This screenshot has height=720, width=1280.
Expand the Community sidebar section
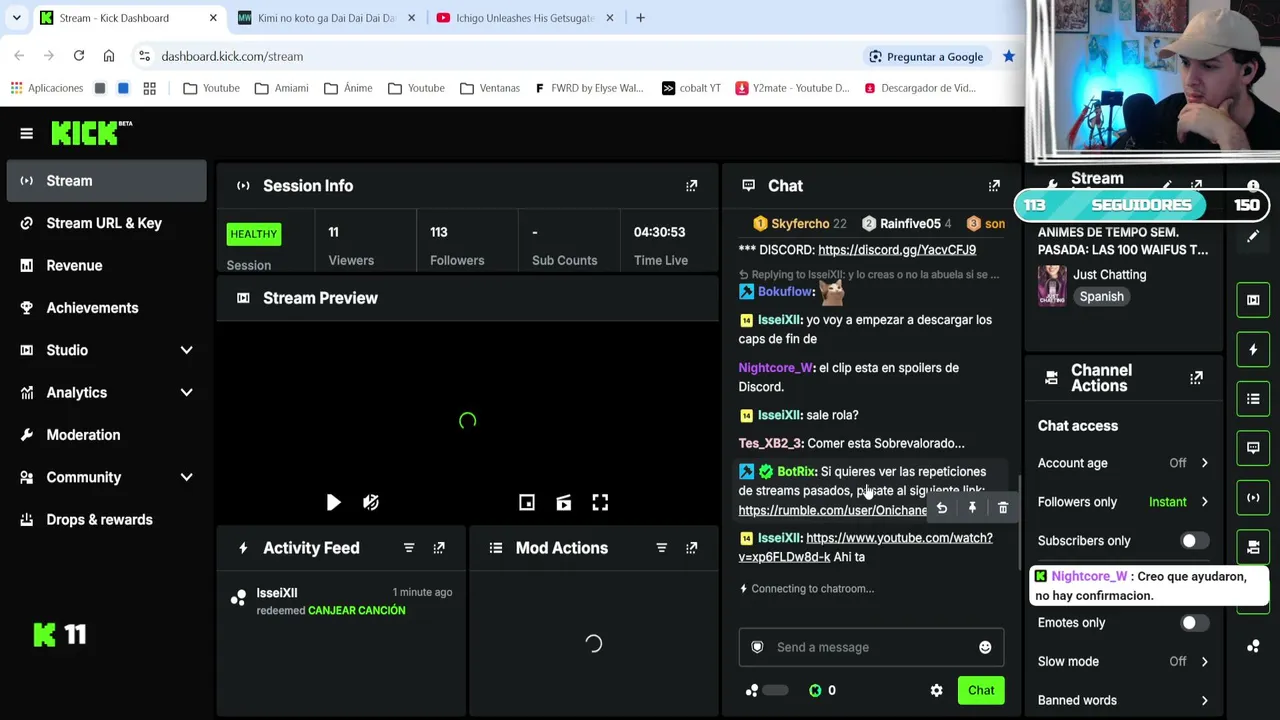186,477
